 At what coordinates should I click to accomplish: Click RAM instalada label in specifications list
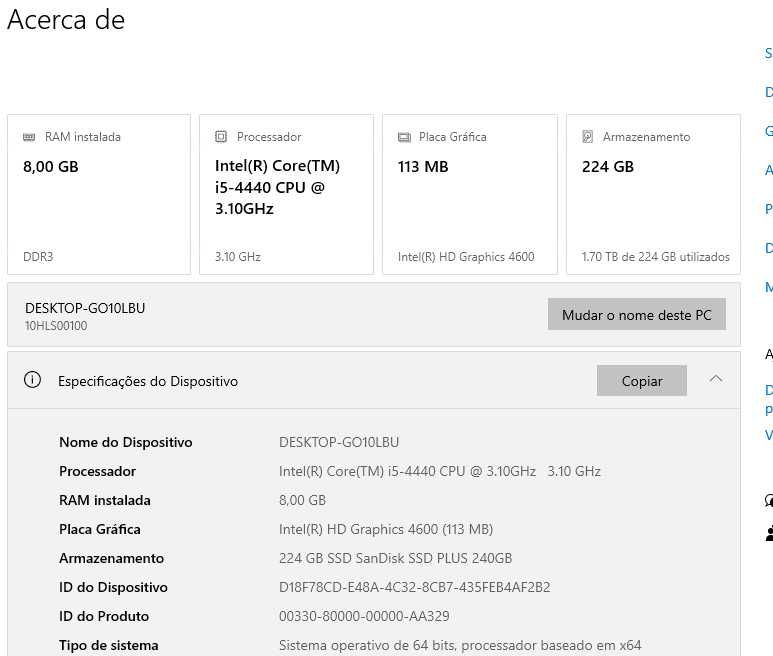[105, 500]
